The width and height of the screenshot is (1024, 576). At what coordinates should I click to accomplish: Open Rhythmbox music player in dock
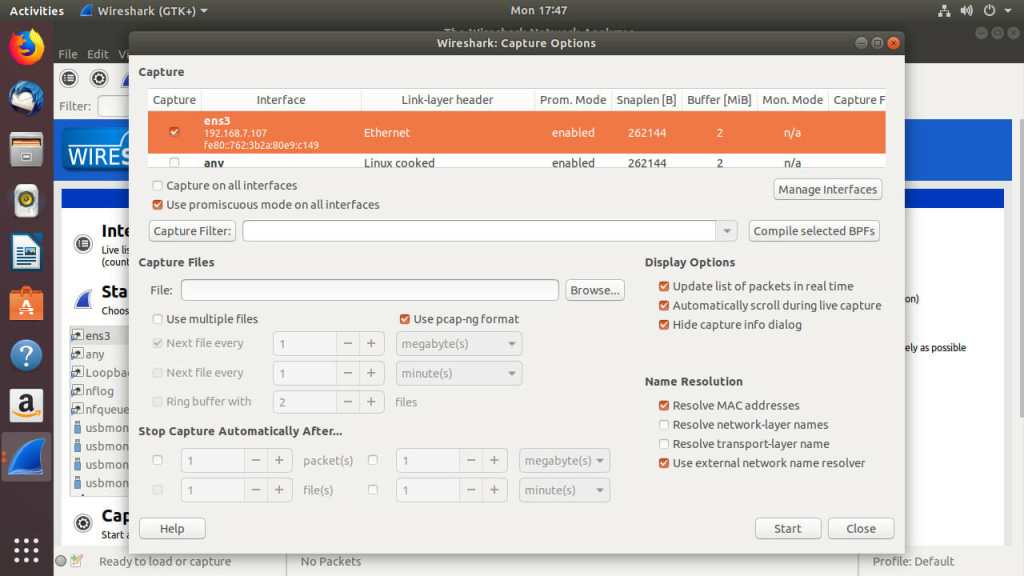click(x=26, y=200)
